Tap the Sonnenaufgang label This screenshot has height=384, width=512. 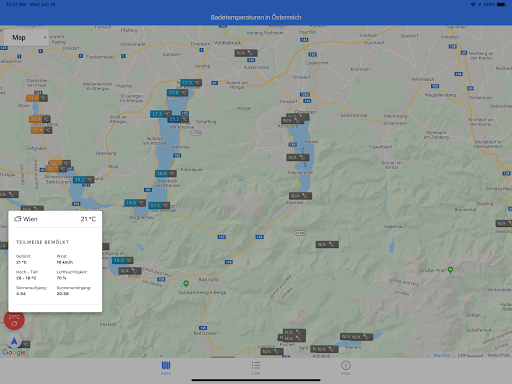(x=31, y=288)
